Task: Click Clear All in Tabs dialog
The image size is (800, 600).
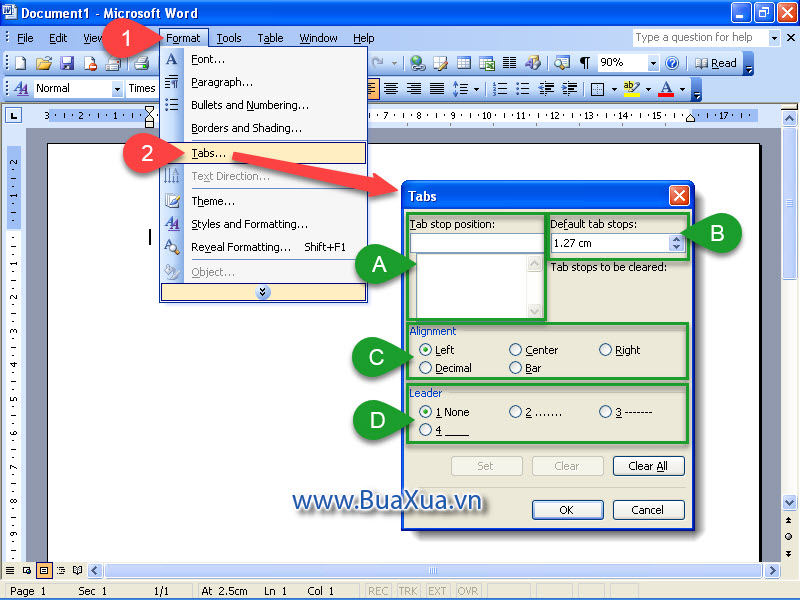Action: [648, 466]
